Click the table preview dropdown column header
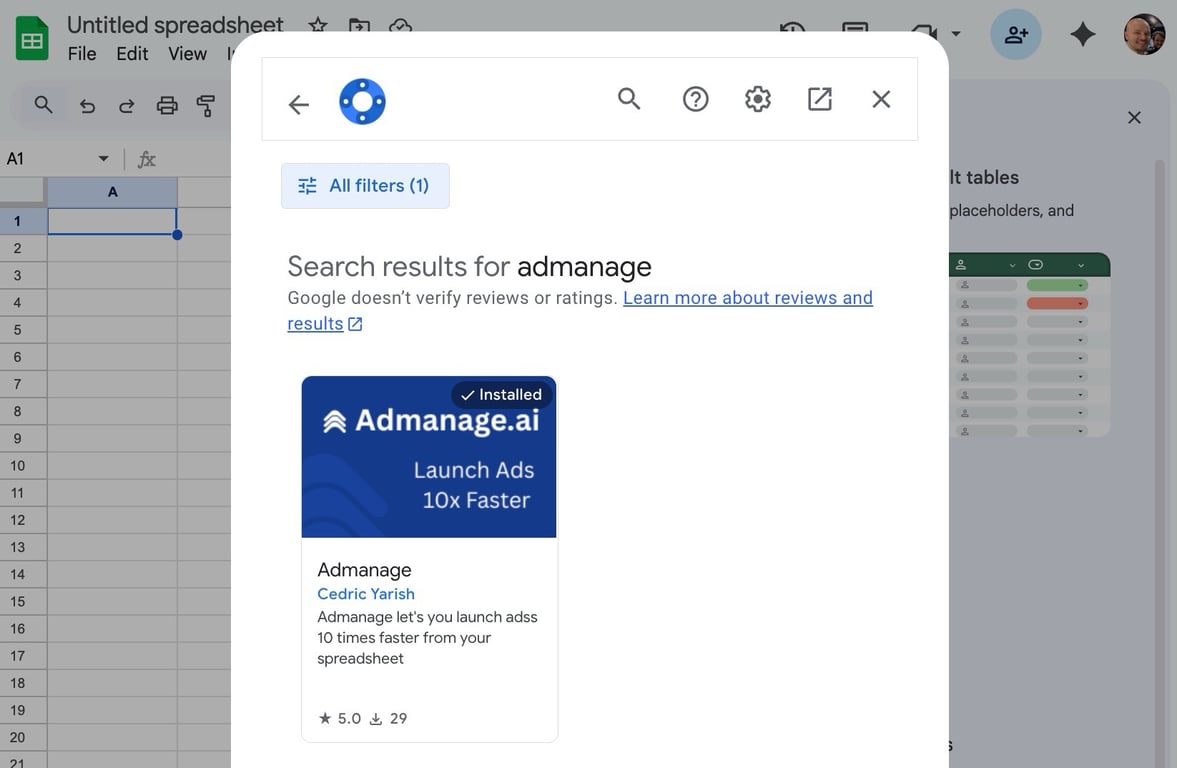 click(1056, 265)
